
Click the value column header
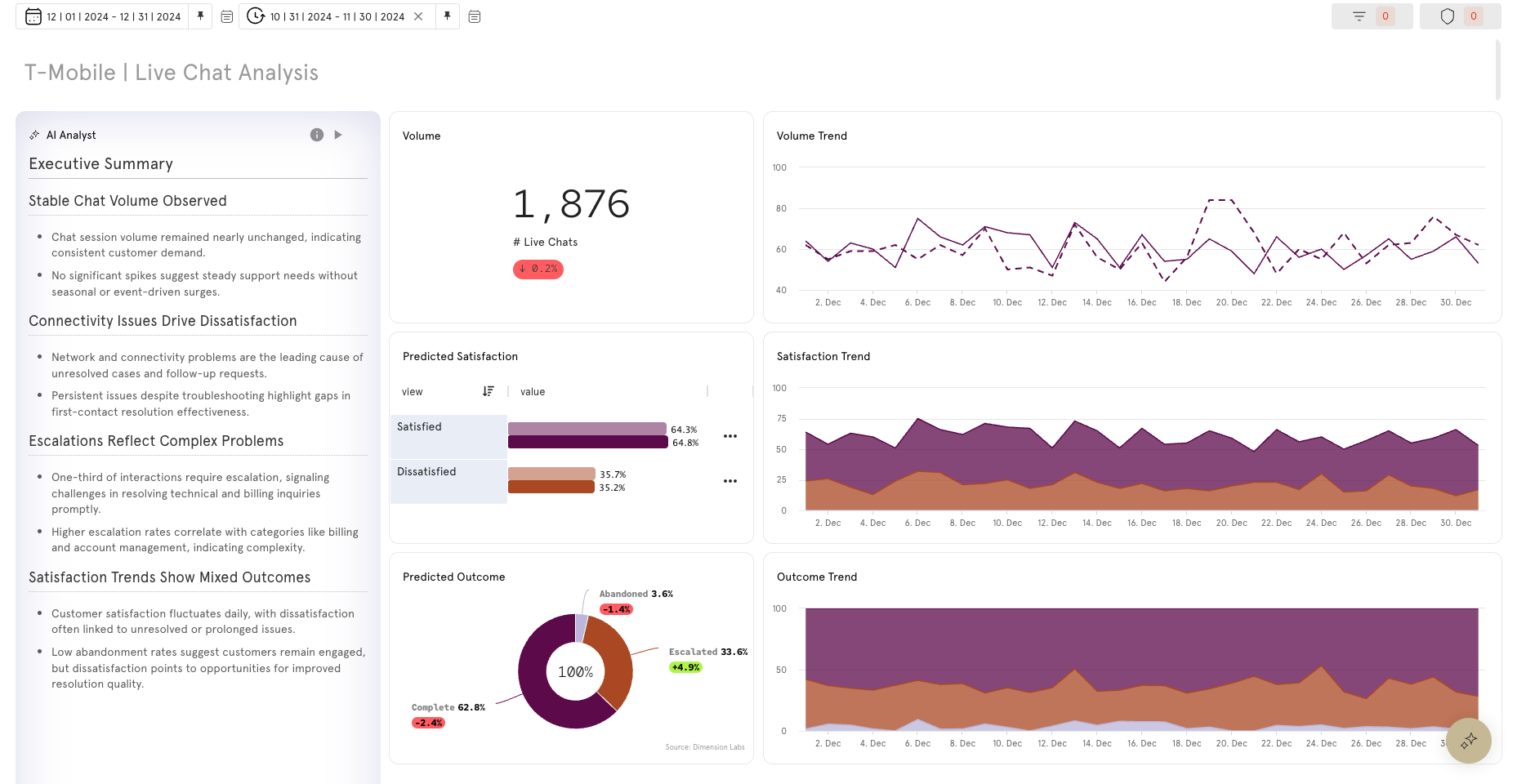[533, 391]
